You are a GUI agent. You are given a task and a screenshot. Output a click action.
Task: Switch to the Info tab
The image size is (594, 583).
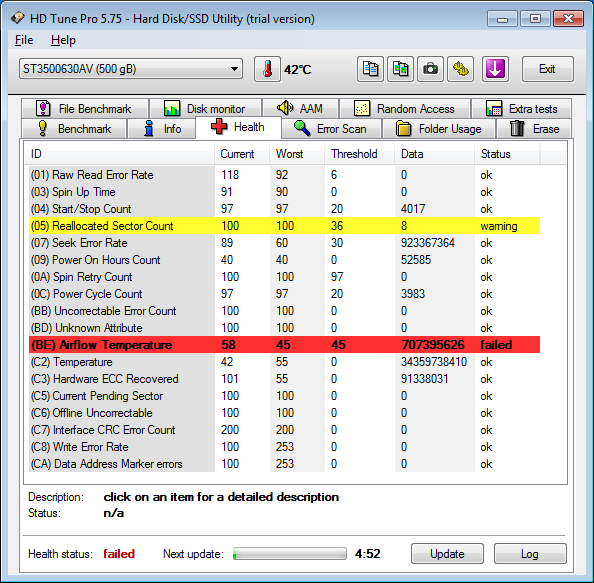[162, 129]
